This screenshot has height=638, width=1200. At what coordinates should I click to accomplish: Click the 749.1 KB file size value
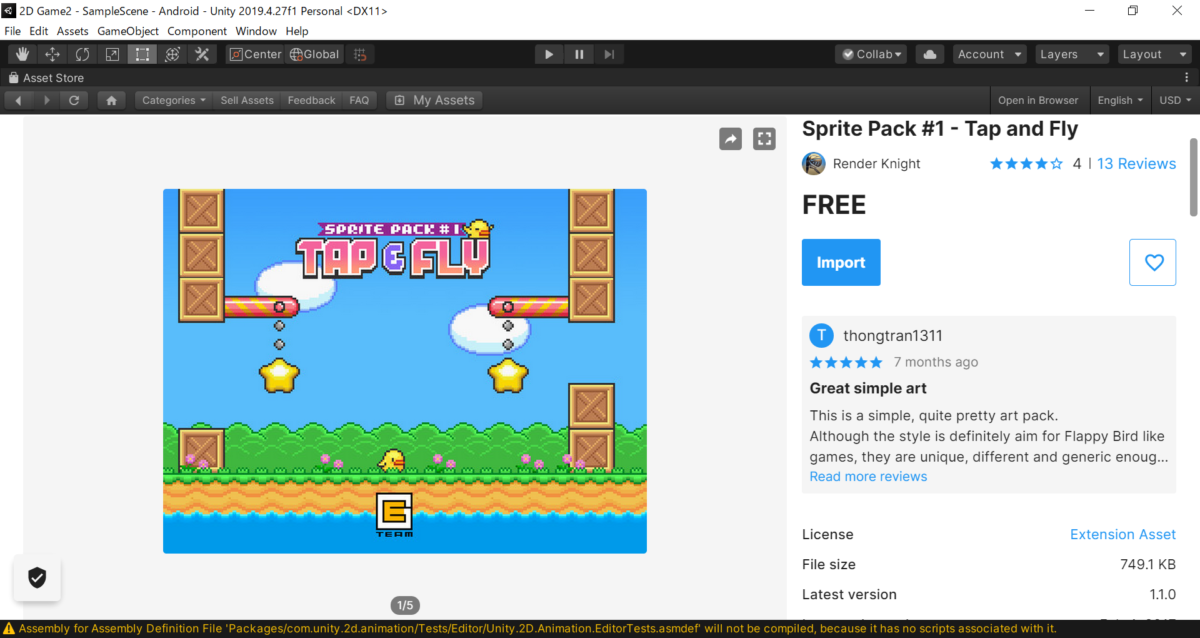coord(1148,564)
